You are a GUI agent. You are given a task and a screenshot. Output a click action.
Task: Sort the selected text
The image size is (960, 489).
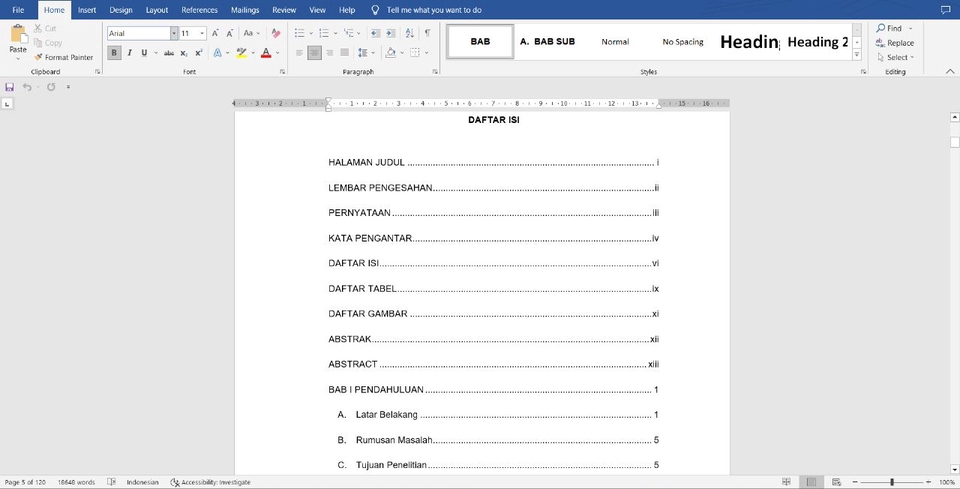(x=410, y=33)
